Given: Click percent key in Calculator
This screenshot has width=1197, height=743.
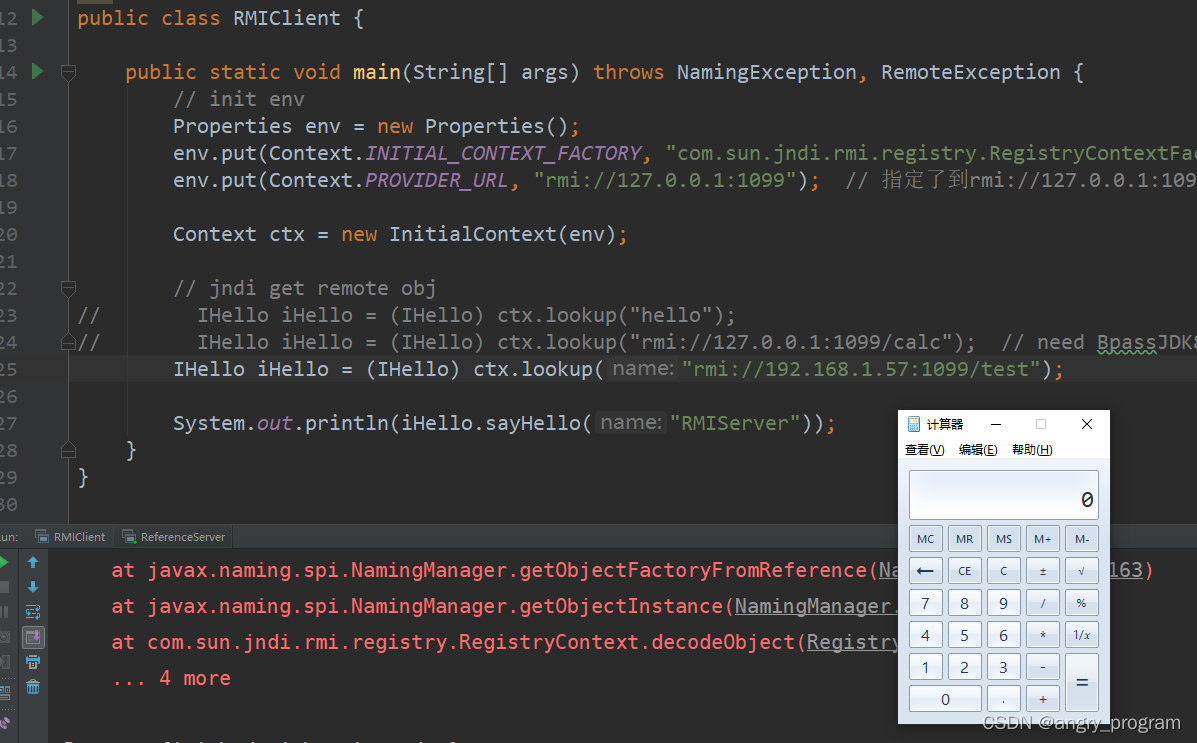Looking at the screenshot, I should click(1082, 603).
